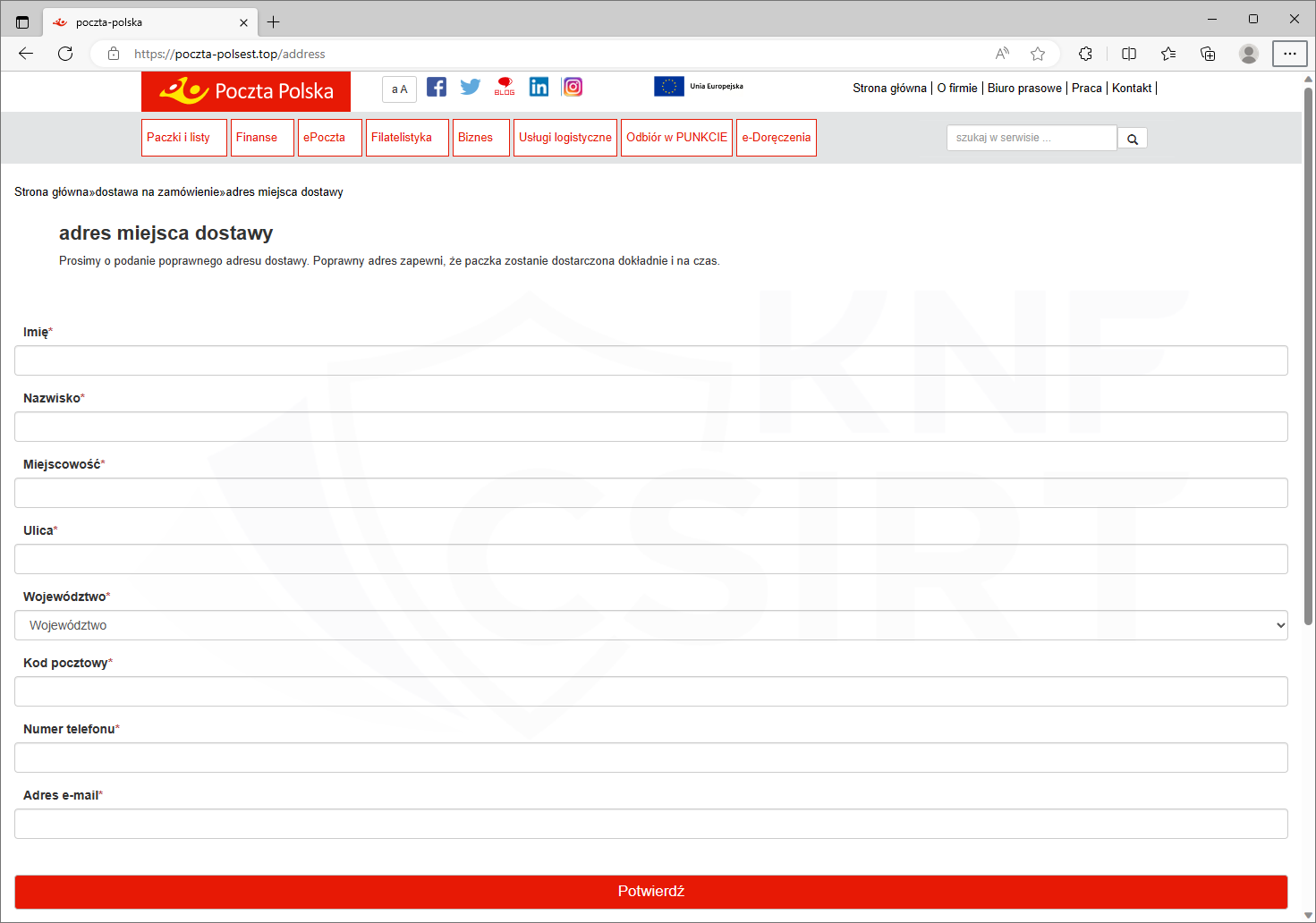The width and height of the screenshot is (1316, 923).
Task: Open browser Settings and more menu
Action: (x=1289, y=54)
